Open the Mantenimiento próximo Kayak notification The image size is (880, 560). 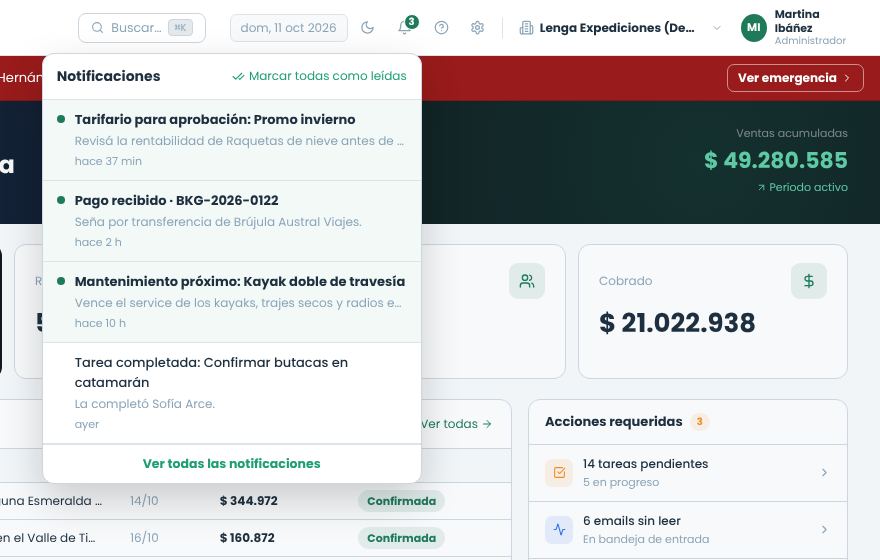coord(232,302)
